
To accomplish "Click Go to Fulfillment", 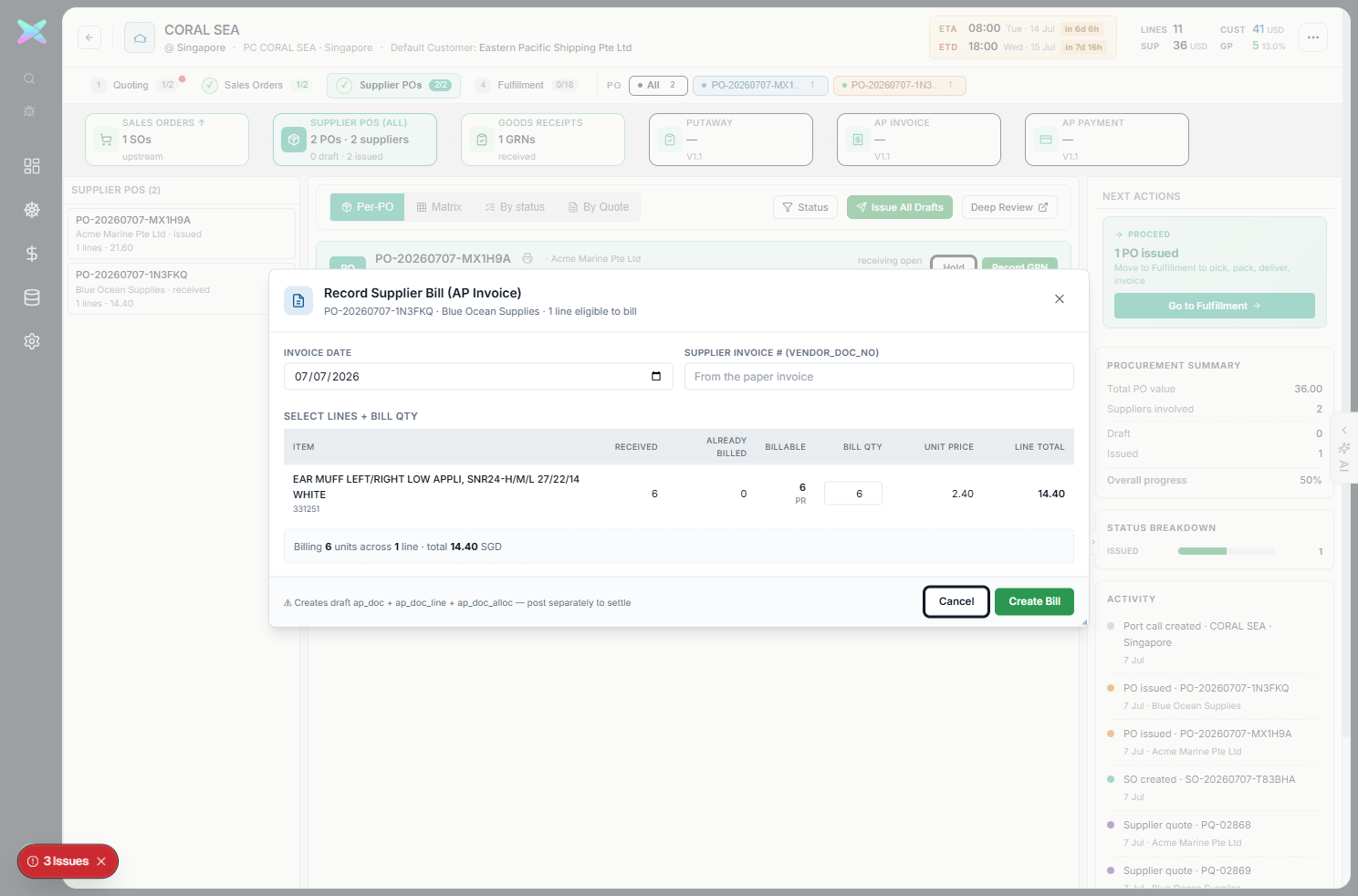I will [x=1215, y=306].
